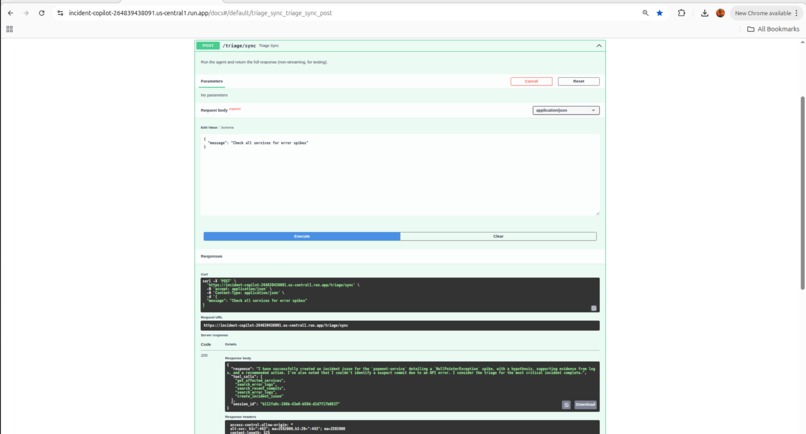Click the Parameters section heading
Image resolution: width=806 pixels, height=434 pixels.
point(212,81)
